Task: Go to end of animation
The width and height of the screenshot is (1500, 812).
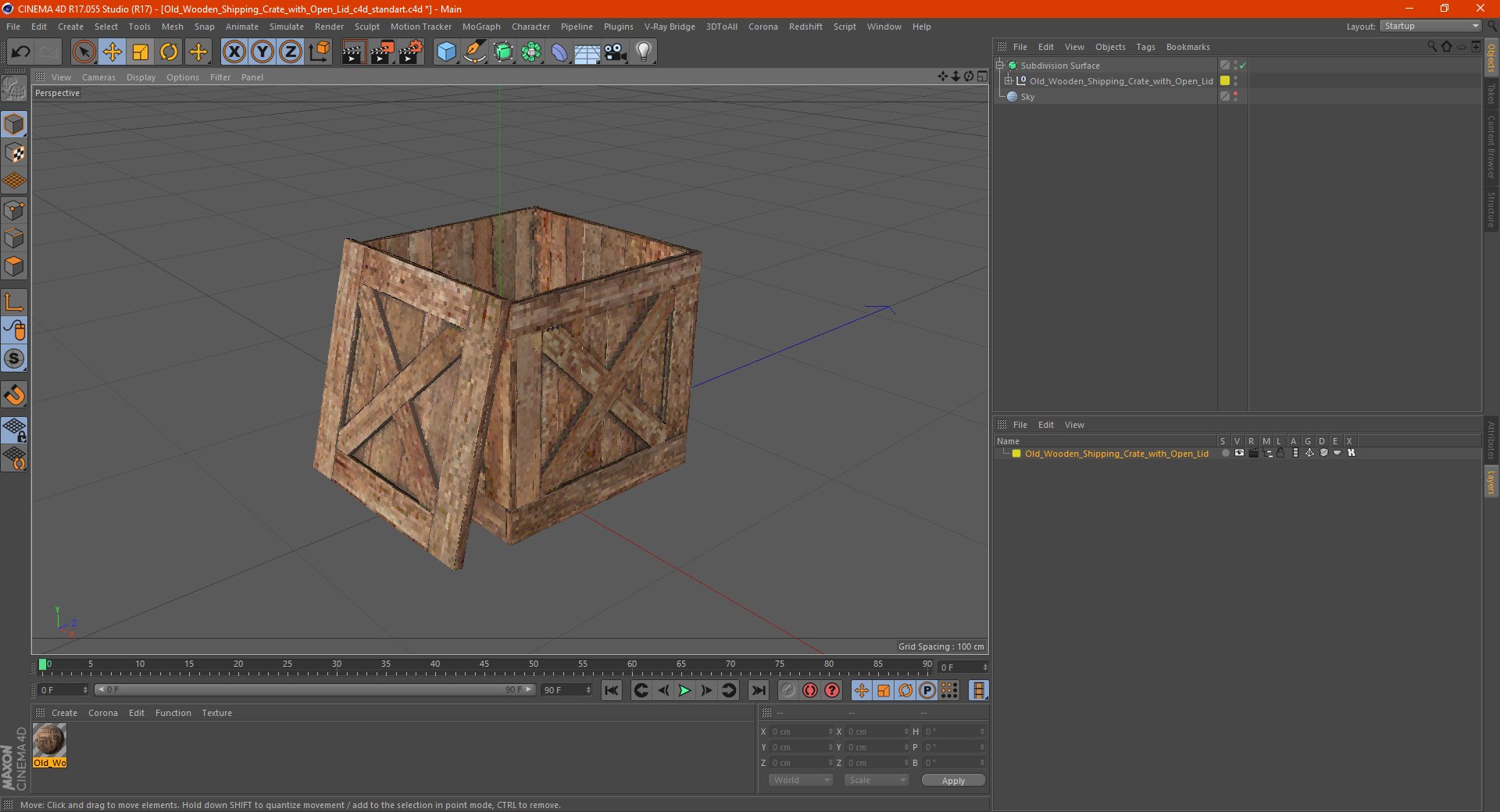Action: point(758,690)
